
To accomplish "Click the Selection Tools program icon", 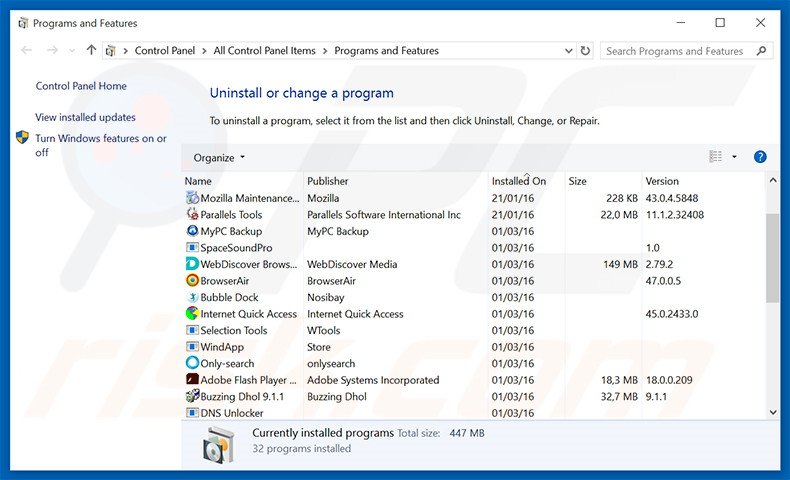I will (x=192, y=330).
